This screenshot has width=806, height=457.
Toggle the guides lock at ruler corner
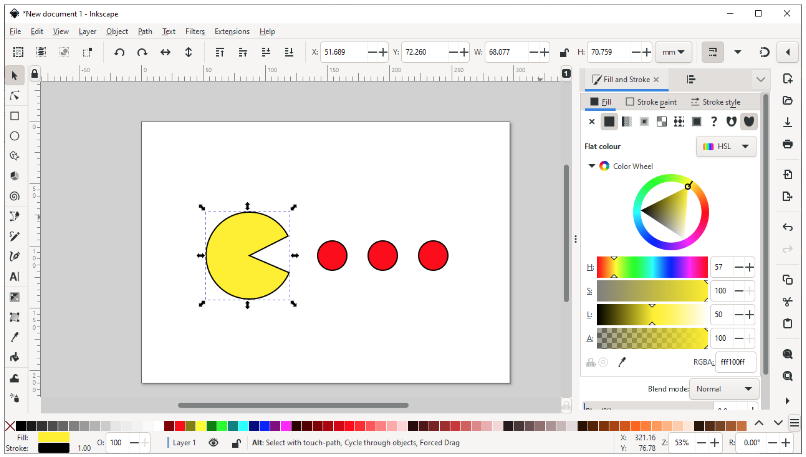tap(35, 74)
